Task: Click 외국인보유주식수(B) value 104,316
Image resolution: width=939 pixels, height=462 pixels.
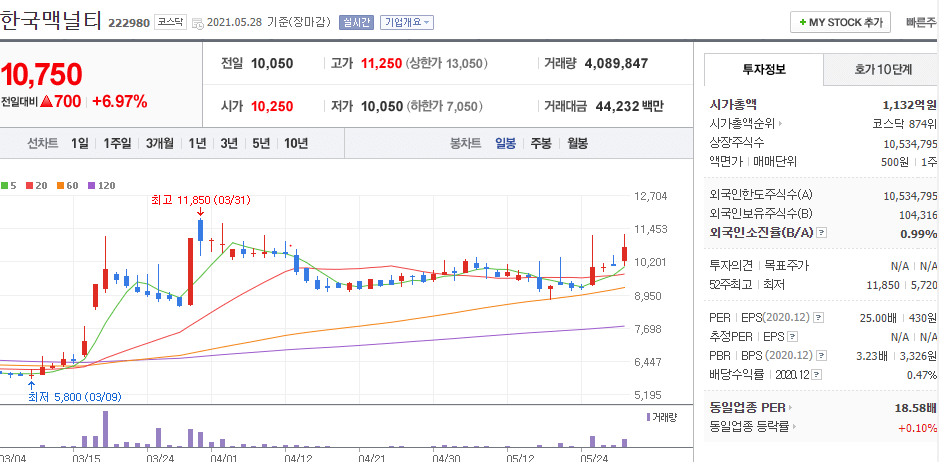Action: 917,214
